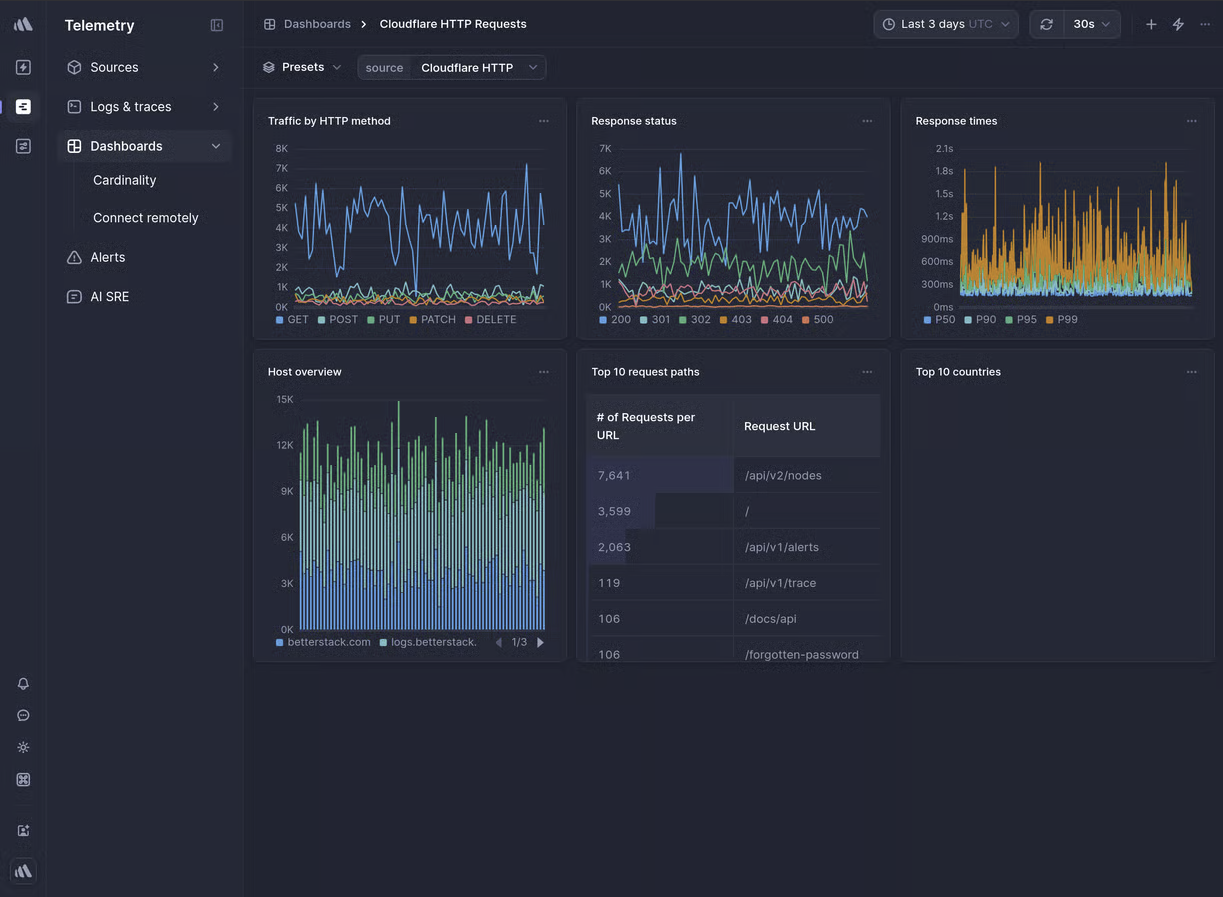Click the add panel plus icon
This screenshot has width=1223, height=897.
coord(1151,23)
